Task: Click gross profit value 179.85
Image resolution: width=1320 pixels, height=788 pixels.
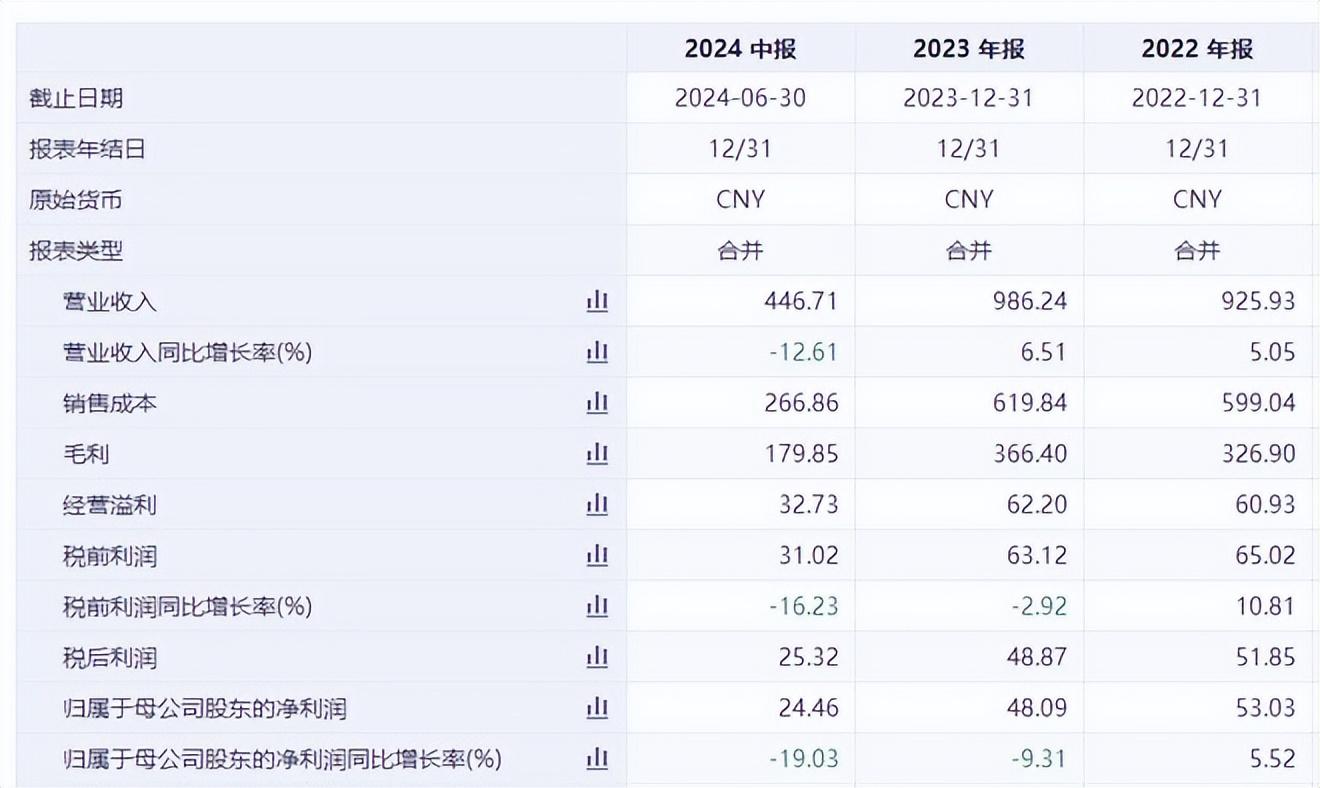Action: (x=801, y=454)
